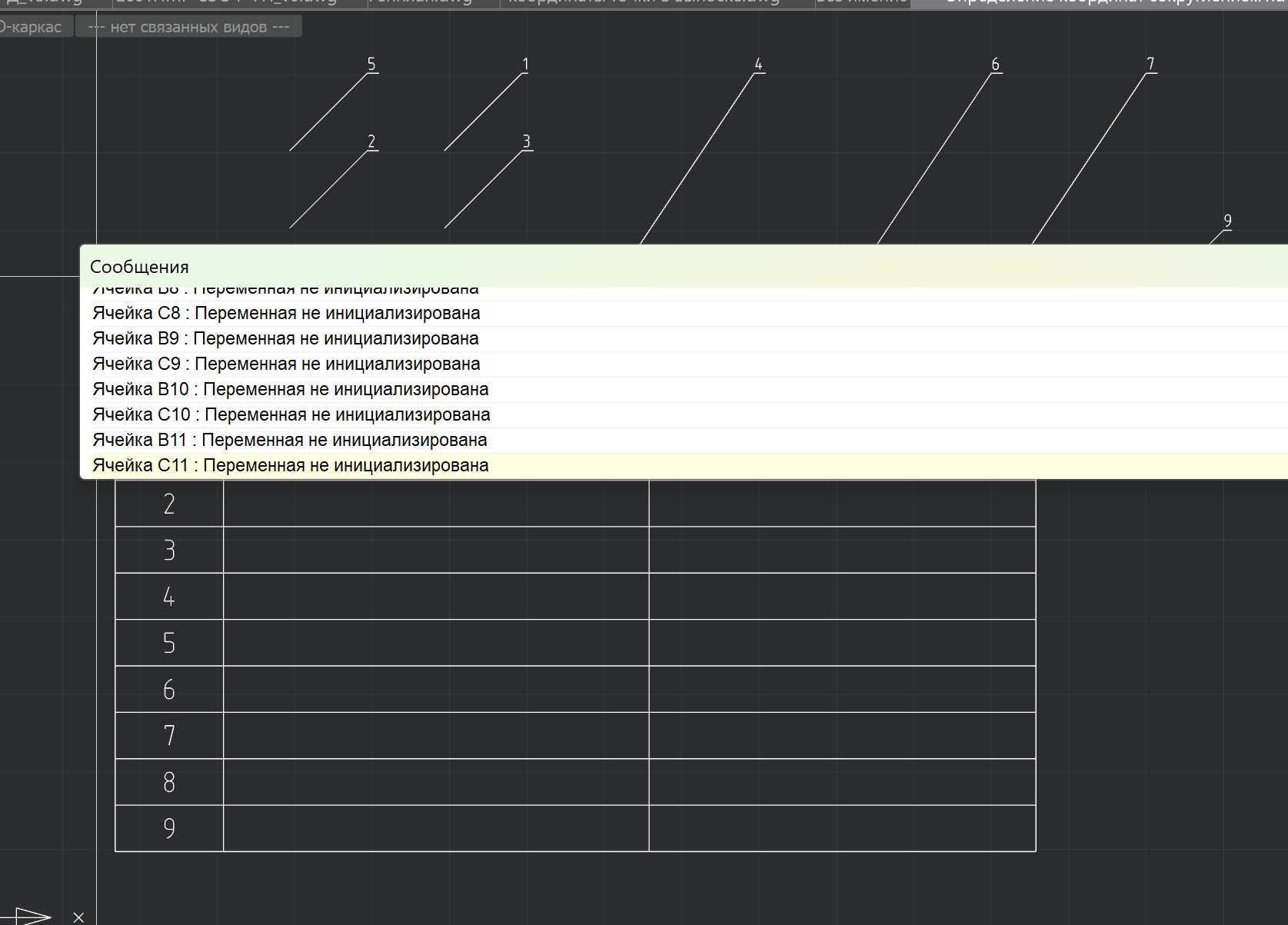Click the UCS X-axis arrow icon

click(x=31, y=915)
